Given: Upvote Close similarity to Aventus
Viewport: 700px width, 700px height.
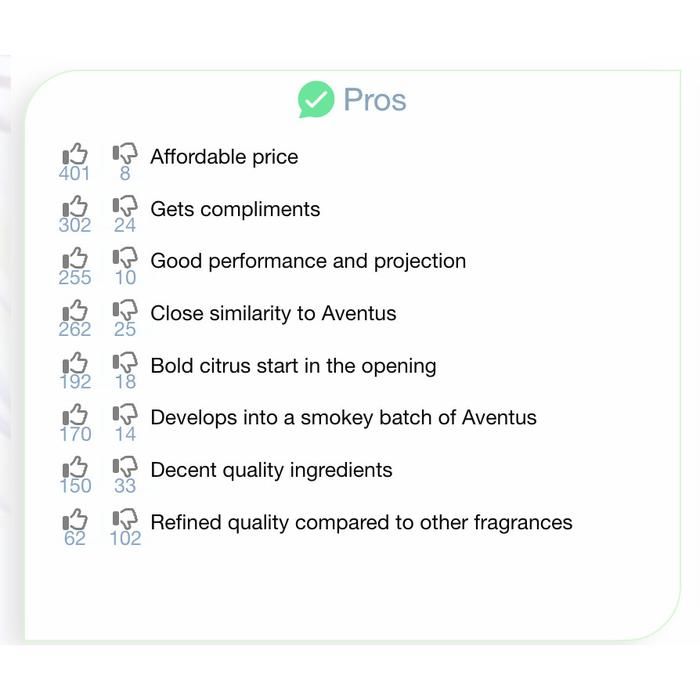Looking at the screenshot, I should pyautogui.click(x=75, y=311).
